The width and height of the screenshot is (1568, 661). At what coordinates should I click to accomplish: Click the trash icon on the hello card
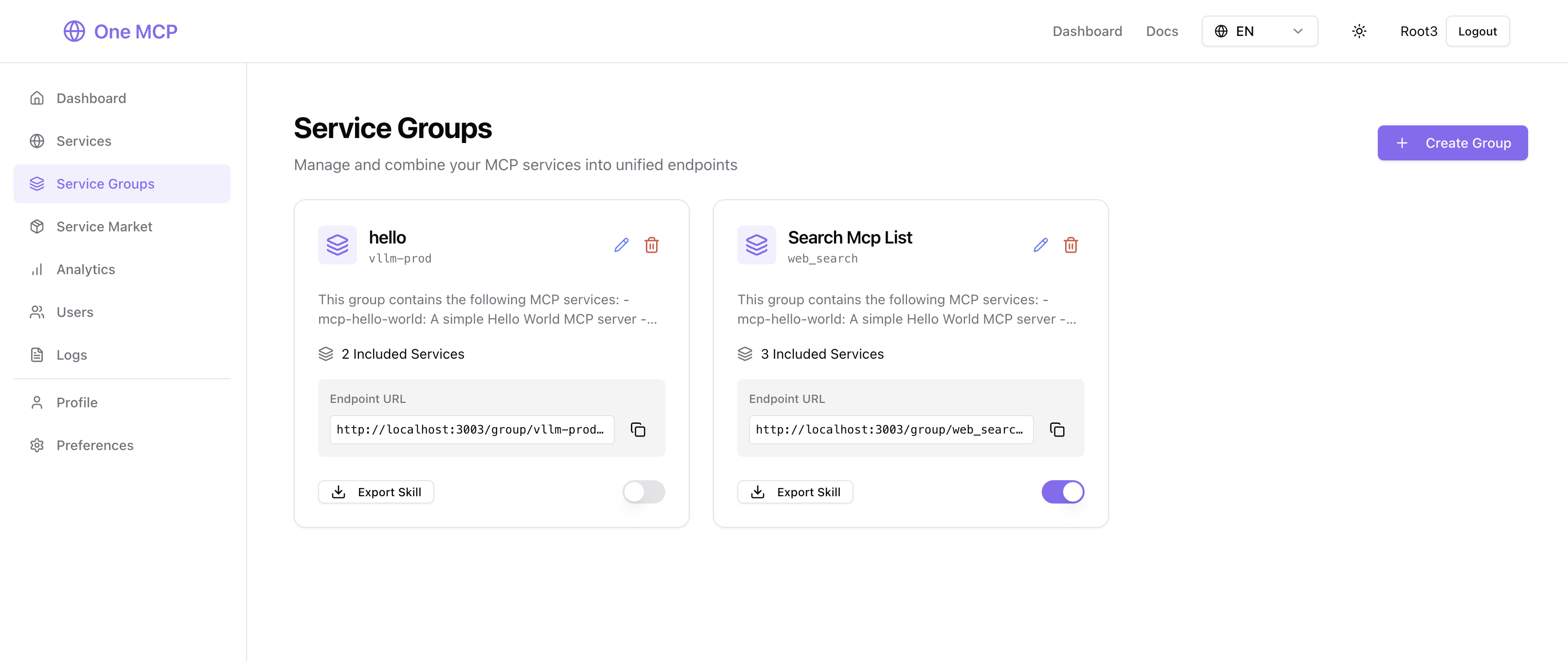point(651,245)
